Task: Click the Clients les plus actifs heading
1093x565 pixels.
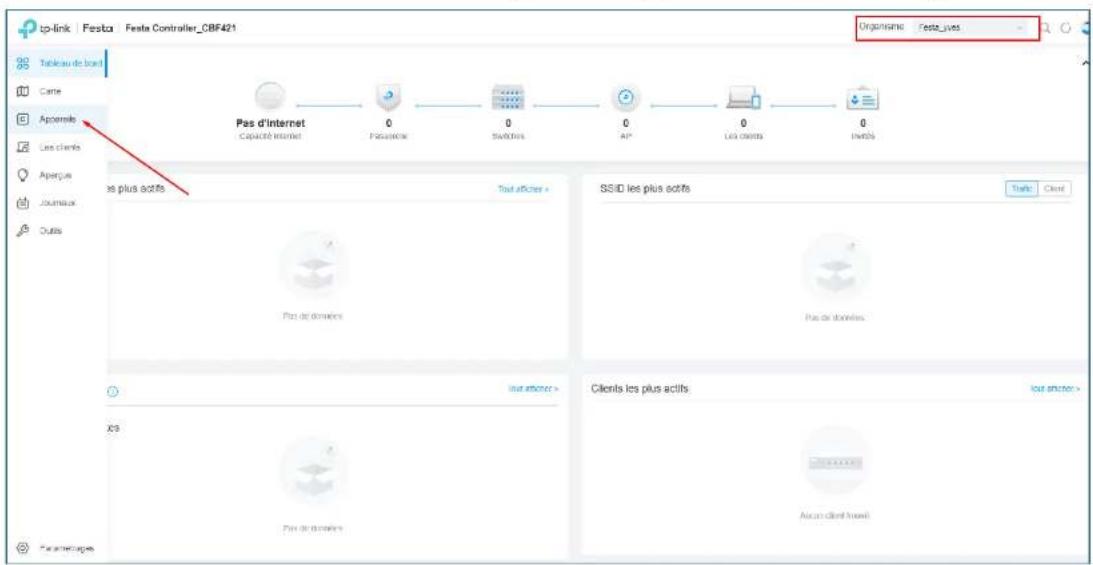Action: (x=640, y=388)
